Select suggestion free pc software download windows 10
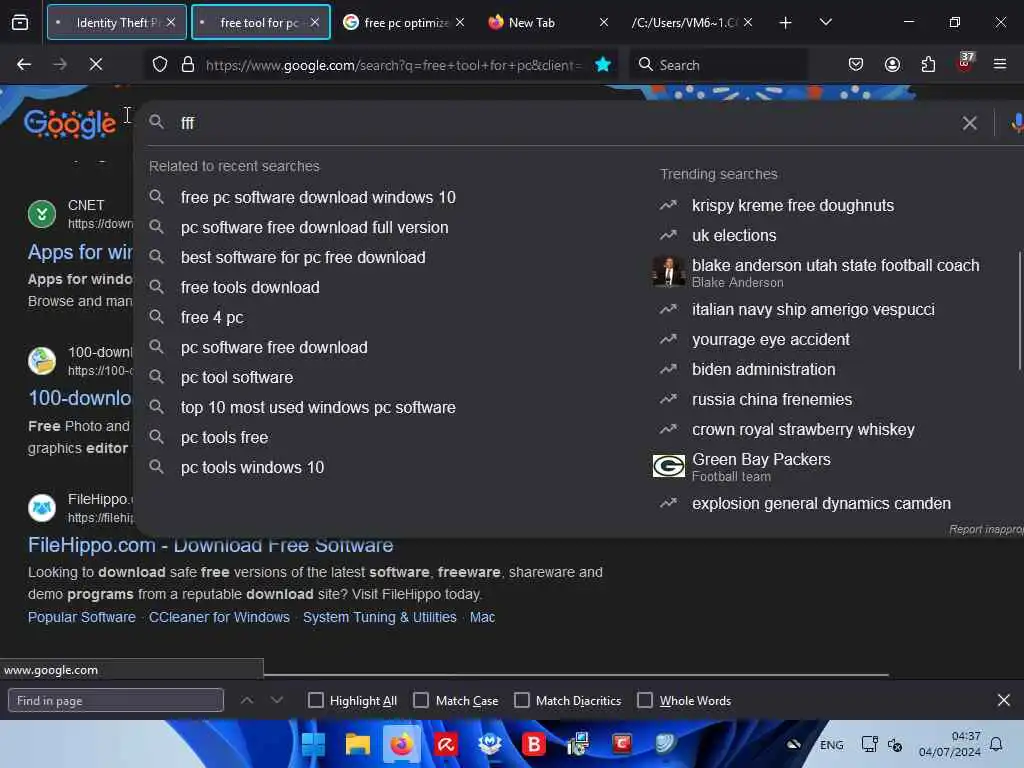The width and height of the screenshot is (1024, 768). 318,197
